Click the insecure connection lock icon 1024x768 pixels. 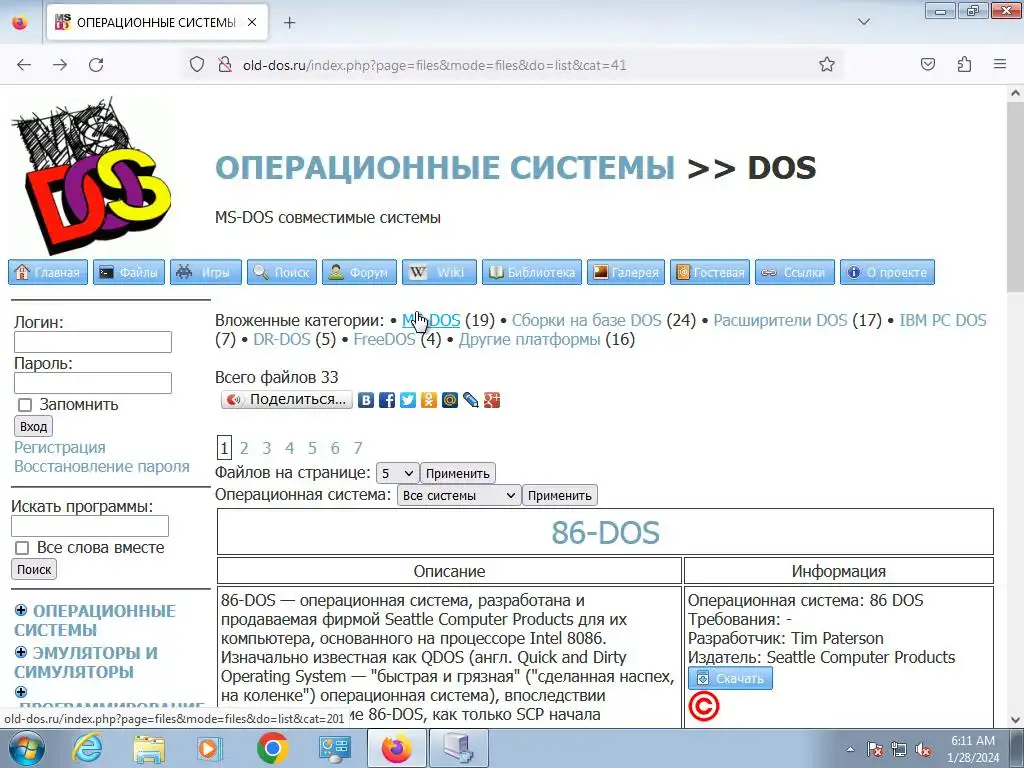click(x=225, y=65)
